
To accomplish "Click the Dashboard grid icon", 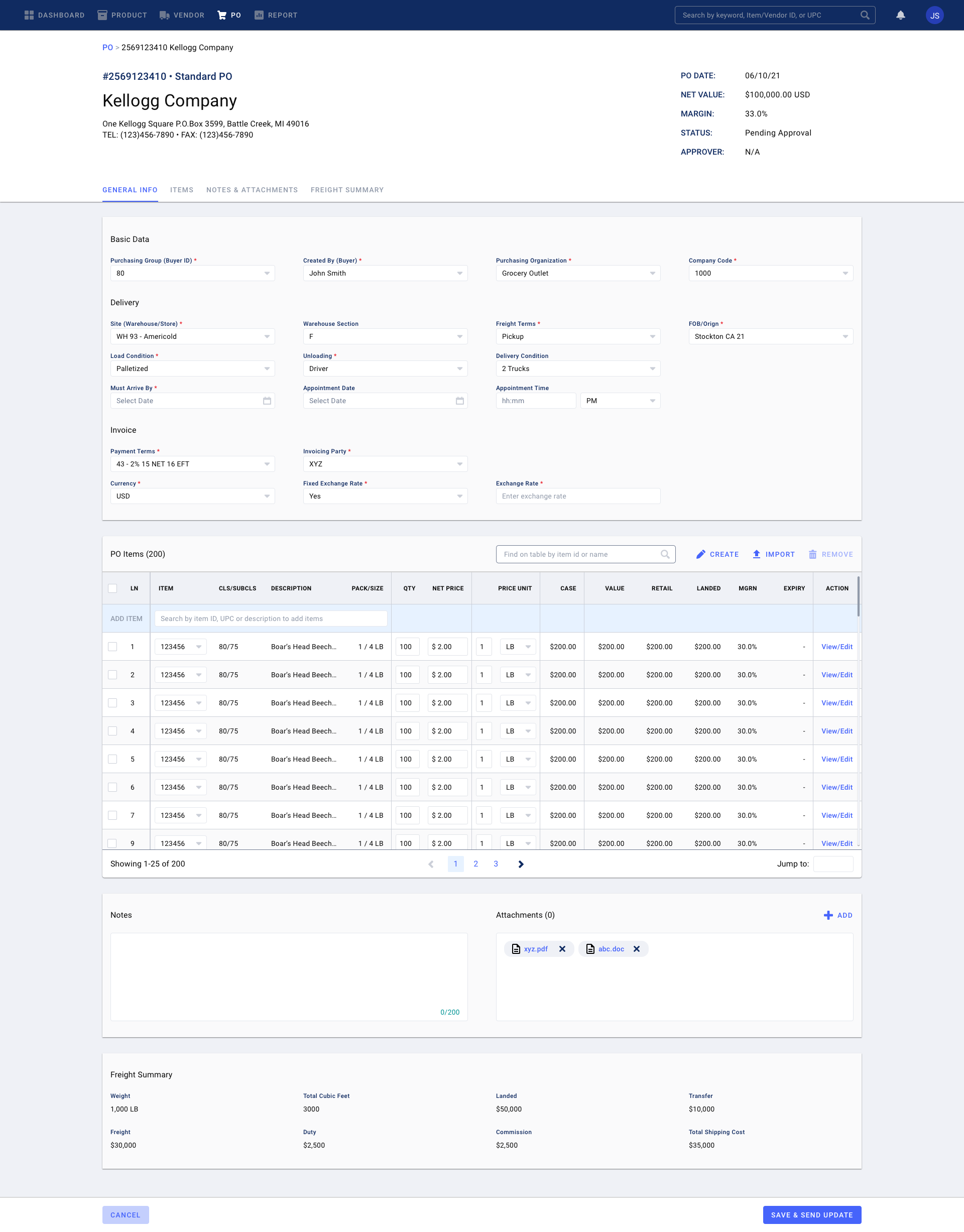I will coord(29,15).
